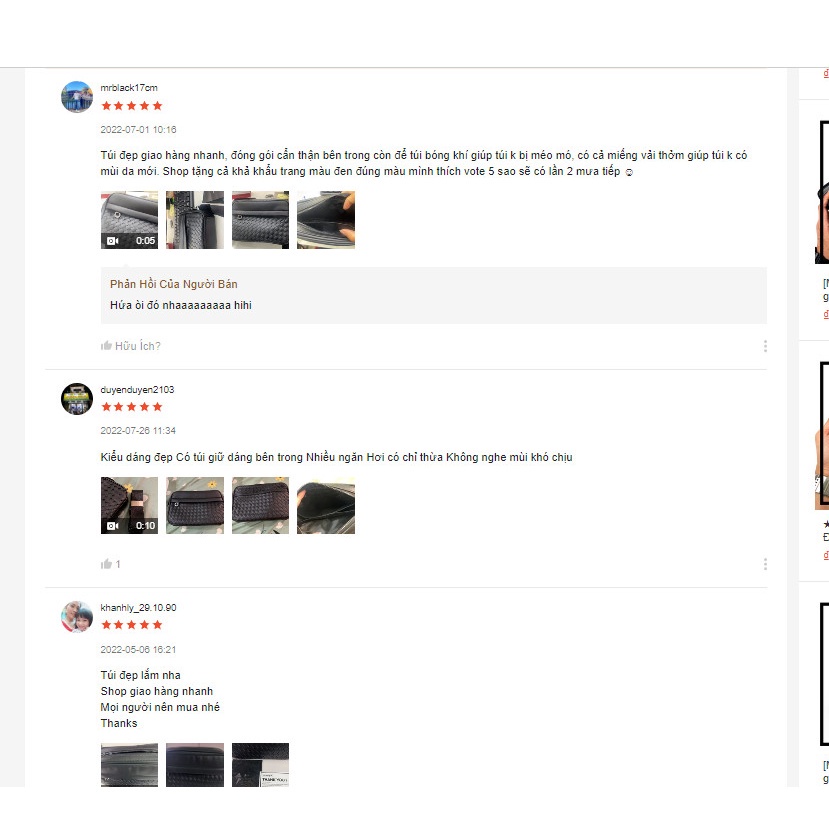Open the username duyenduyen2103 link

click(x=137, y=390)
